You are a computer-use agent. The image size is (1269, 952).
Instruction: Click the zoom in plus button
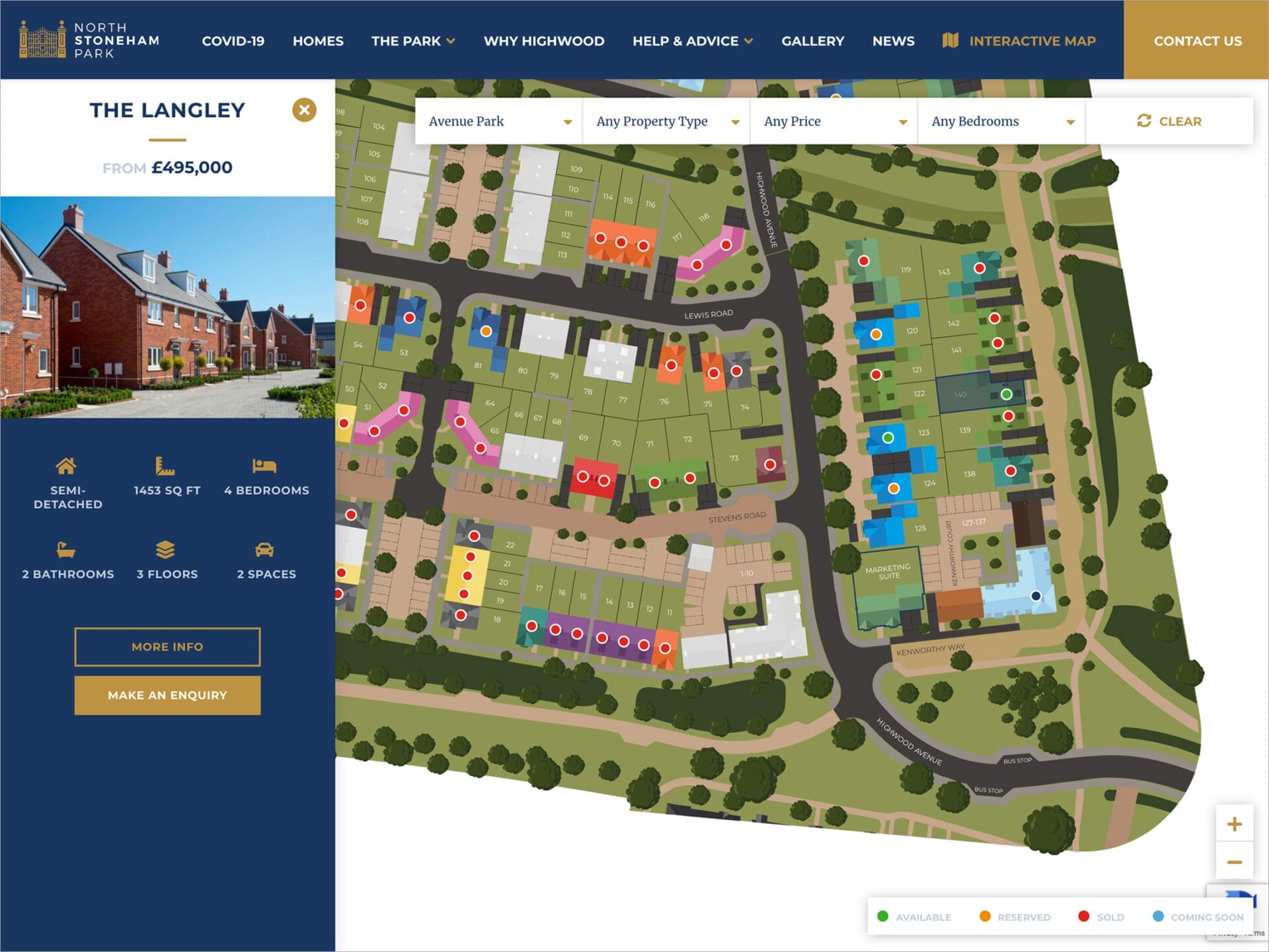point(1234,824)
